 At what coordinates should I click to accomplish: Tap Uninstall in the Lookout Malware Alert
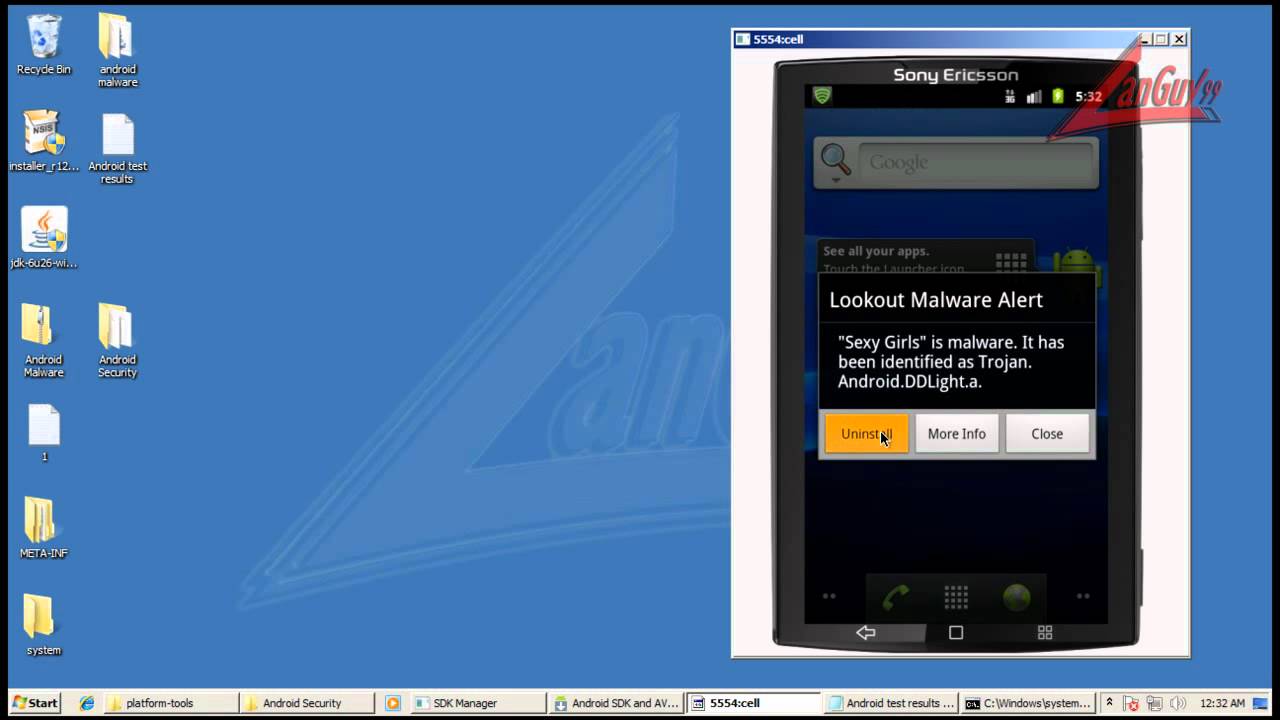tap(867, 434)
